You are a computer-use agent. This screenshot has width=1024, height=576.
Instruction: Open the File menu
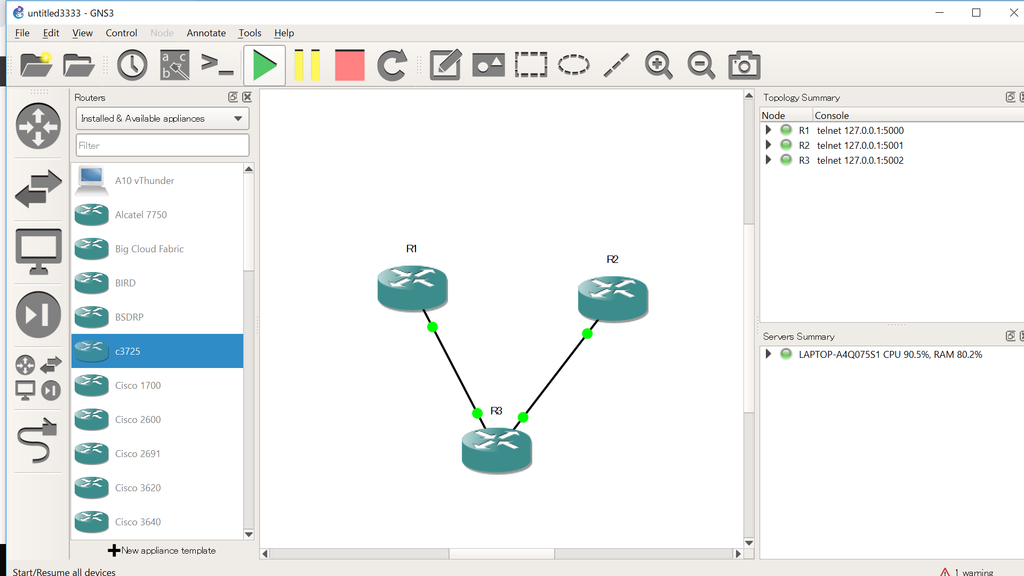[22, 33]
